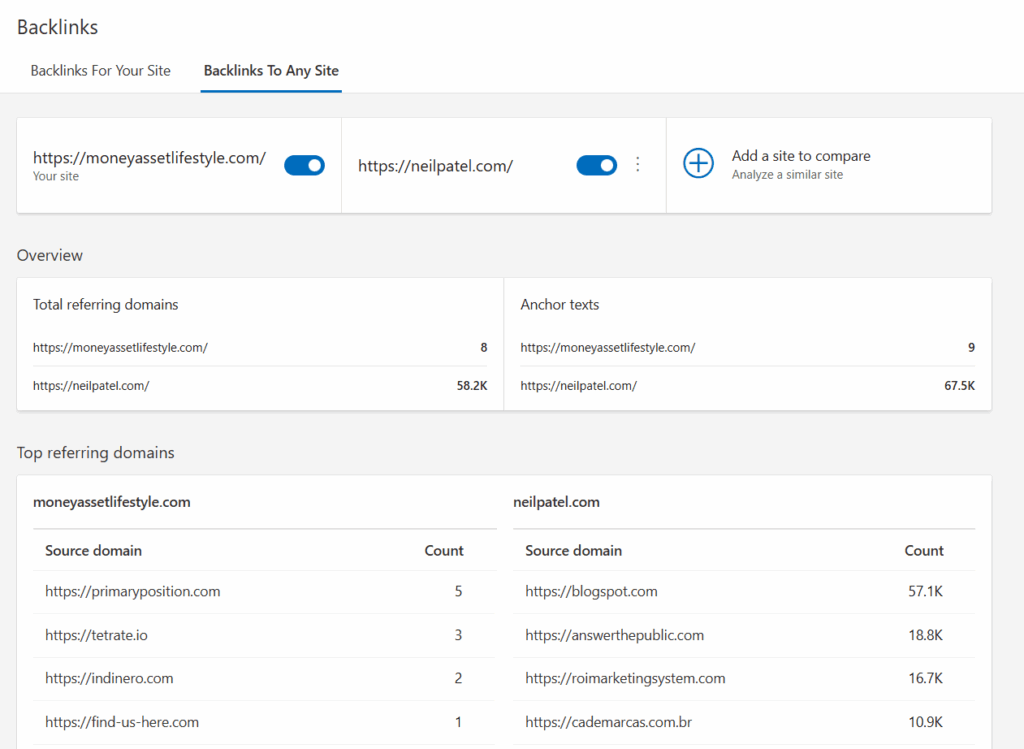Viewport: 1024px width, 749px height.
Task: Toggle off the neilpatel.com site switch
Action: (x=596, y=165)
